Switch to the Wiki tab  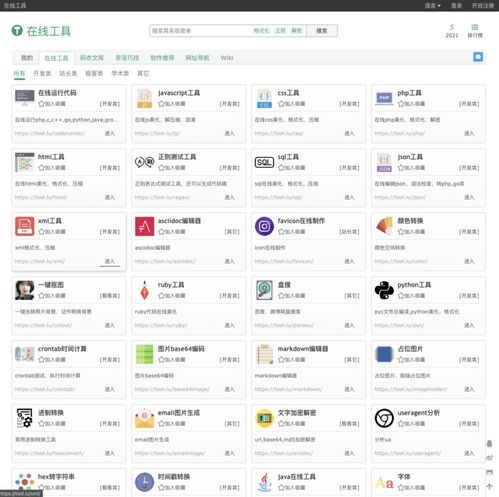click(227, 58)
